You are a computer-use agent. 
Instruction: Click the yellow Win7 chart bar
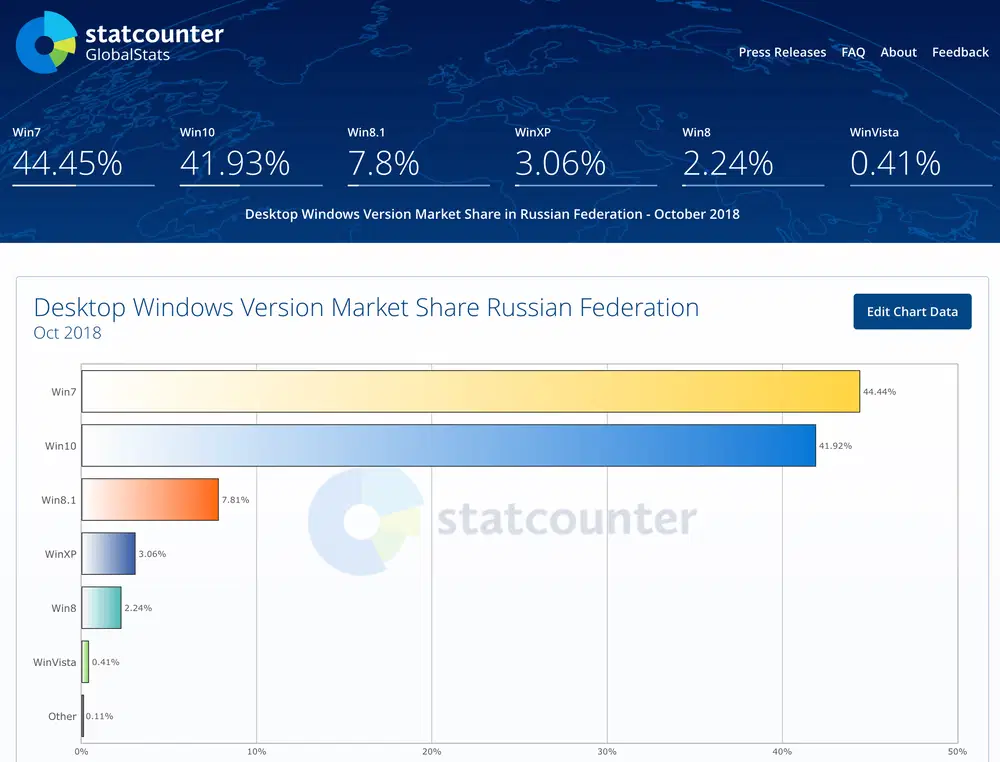pyautogui.click(x=470, y=391)
